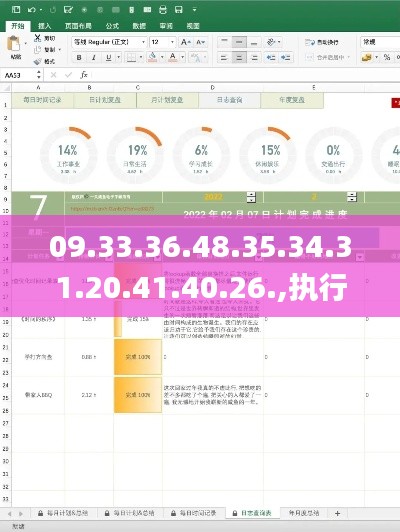
Task: Click the Percent Style icon
Action: pos(387,57)
